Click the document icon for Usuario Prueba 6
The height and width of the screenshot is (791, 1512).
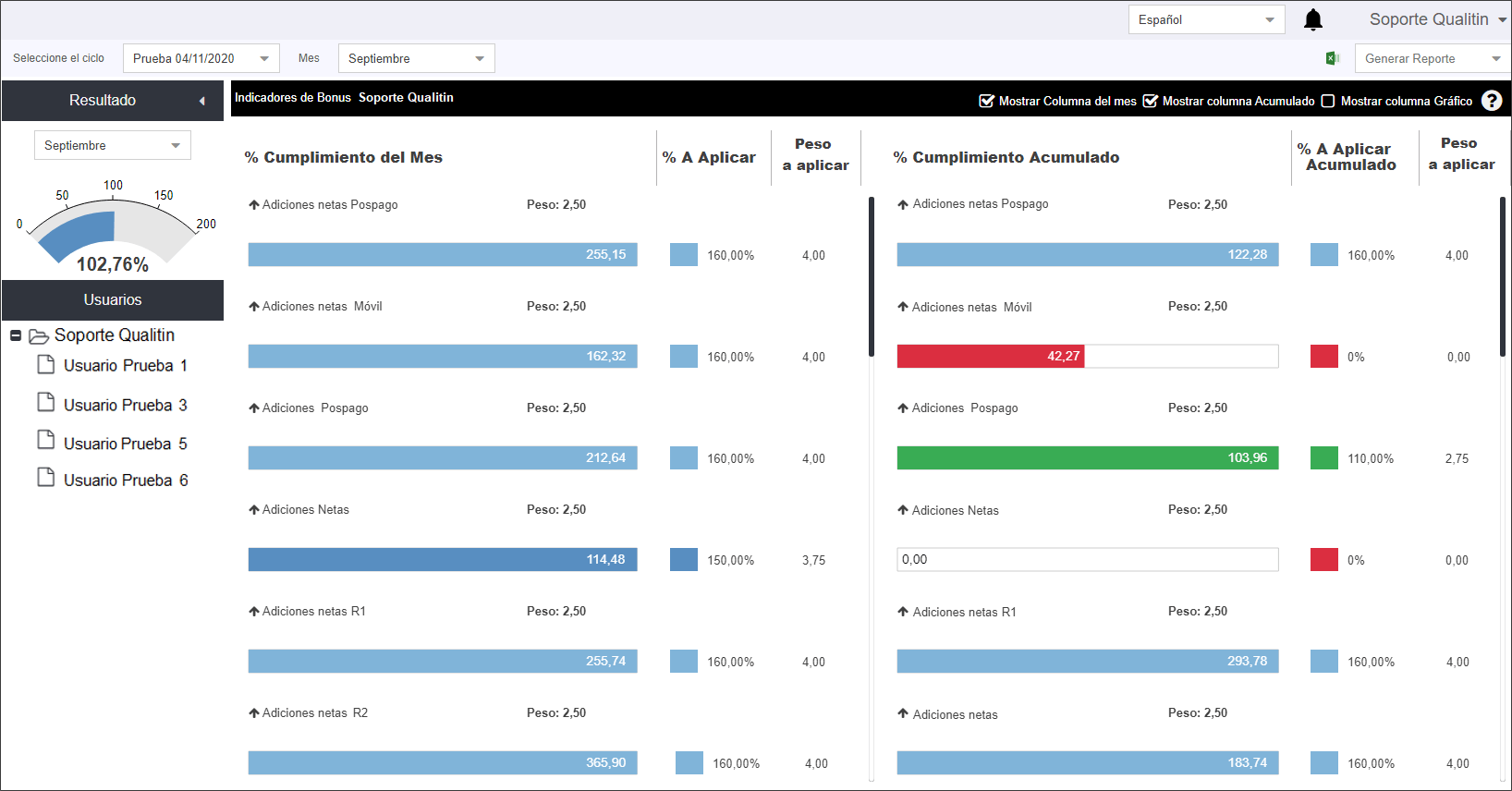pyautogui.click(x=45, y=477)
